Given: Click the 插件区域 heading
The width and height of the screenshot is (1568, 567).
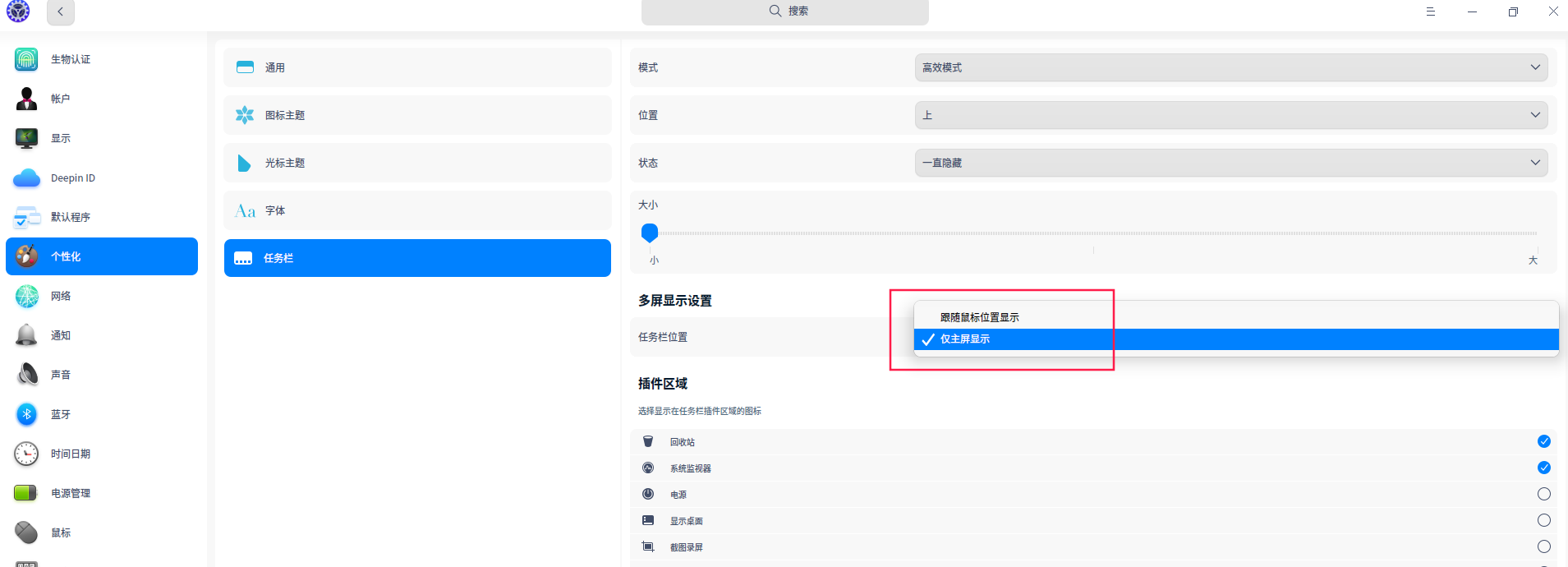Looking at the screenshot, I should [x=663, y=384].
